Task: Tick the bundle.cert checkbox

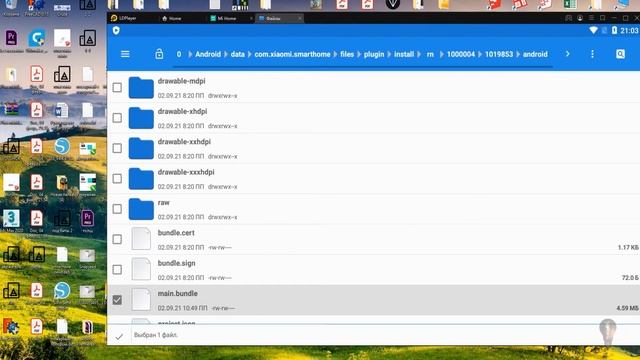Action: coord(117,239)
